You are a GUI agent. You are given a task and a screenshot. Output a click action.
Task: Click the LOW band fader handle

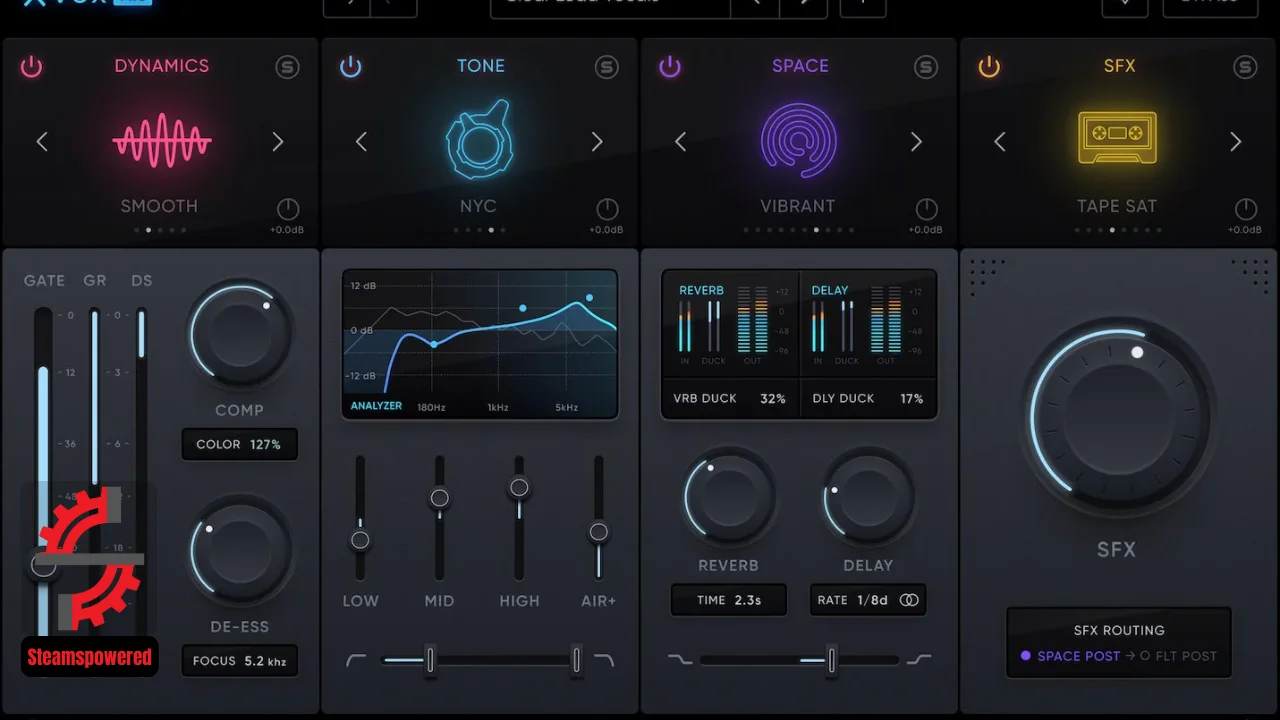tap(360, 540)
